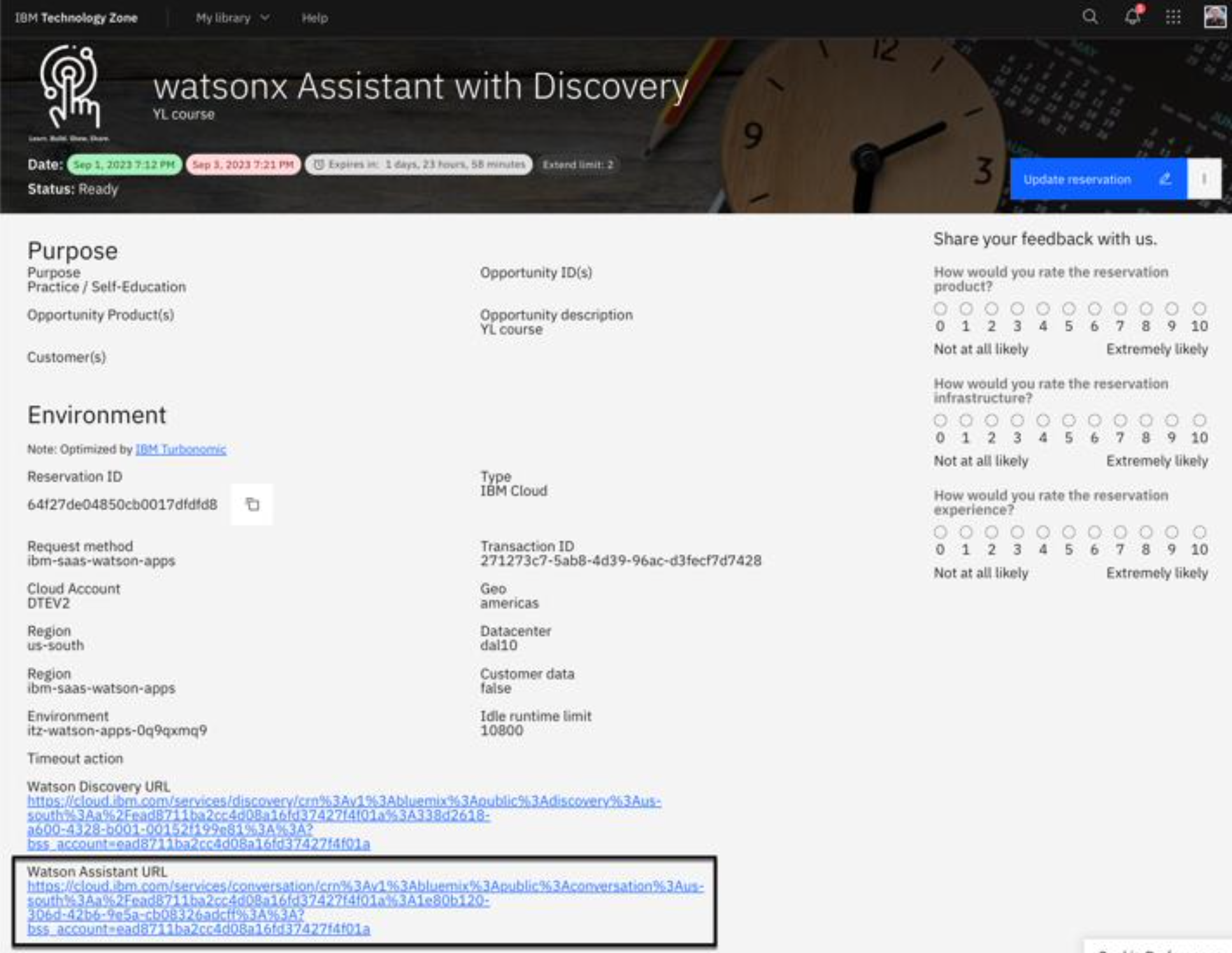Rate reservation product as 10

(1199, 309)
